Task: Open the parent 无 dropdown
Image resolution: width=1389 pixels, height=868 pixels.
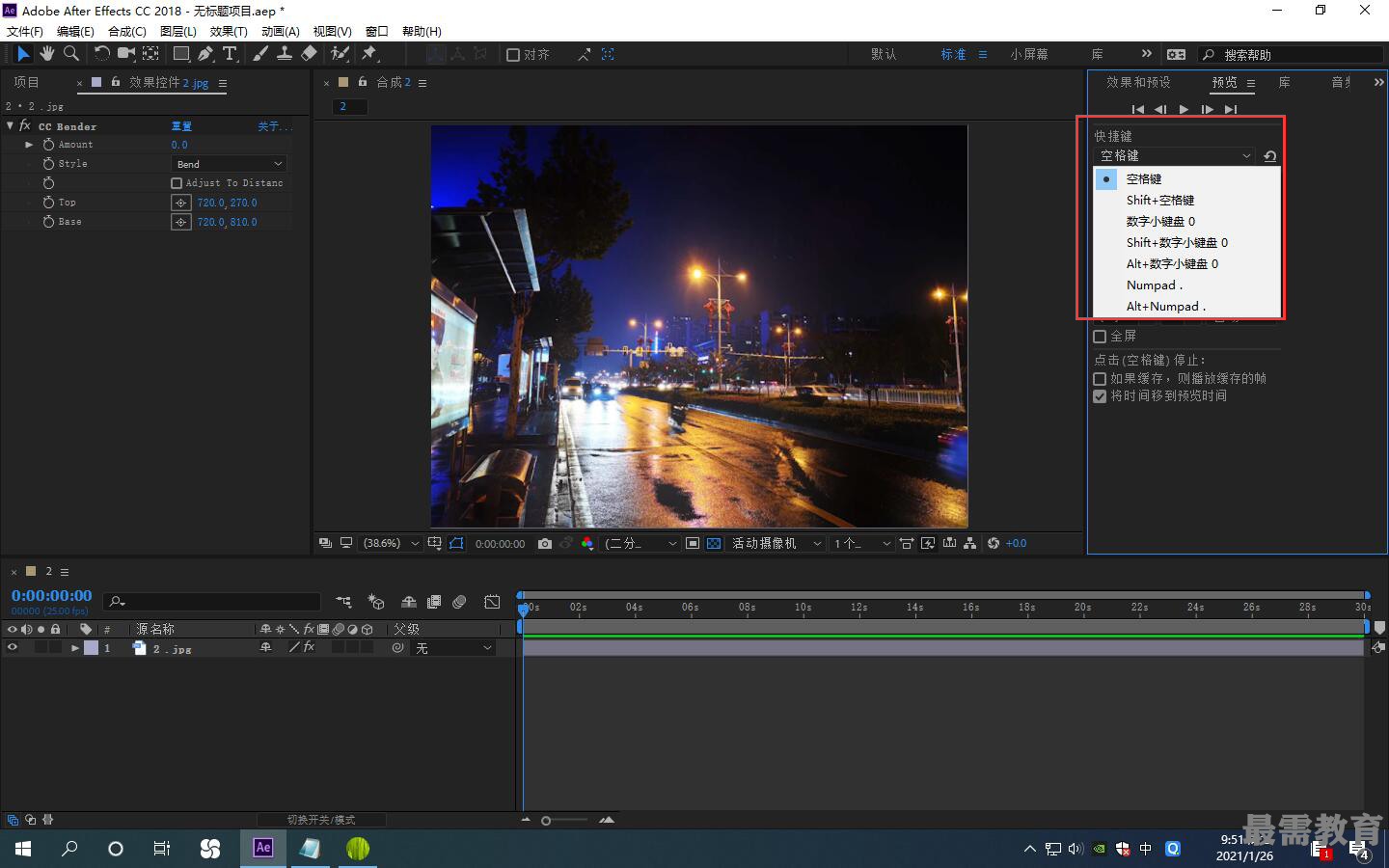Action: coord(453,648)
